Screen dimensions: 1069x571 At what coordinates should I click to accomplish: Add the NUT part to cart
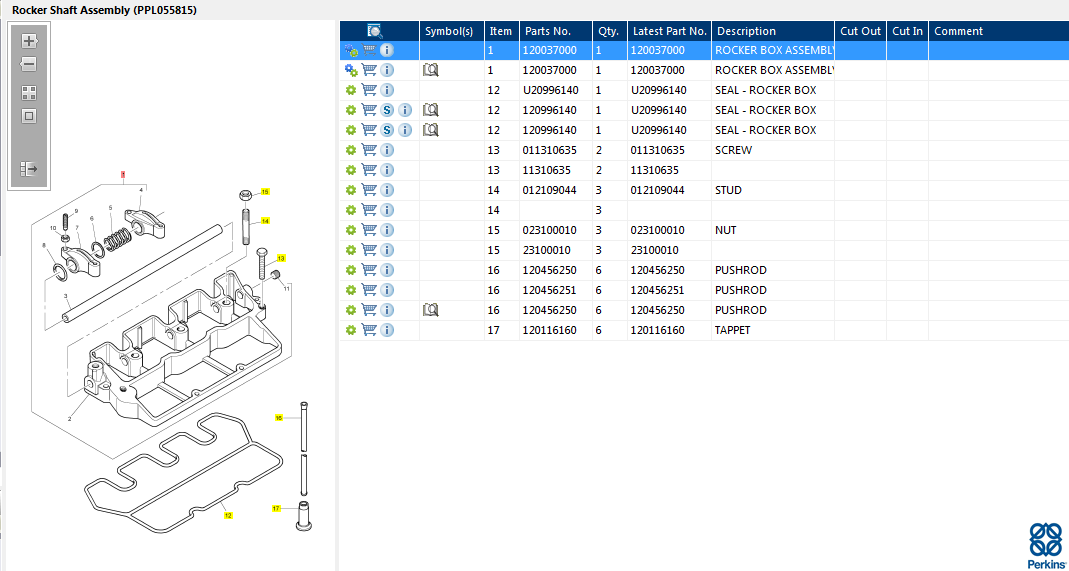(369, 230)
